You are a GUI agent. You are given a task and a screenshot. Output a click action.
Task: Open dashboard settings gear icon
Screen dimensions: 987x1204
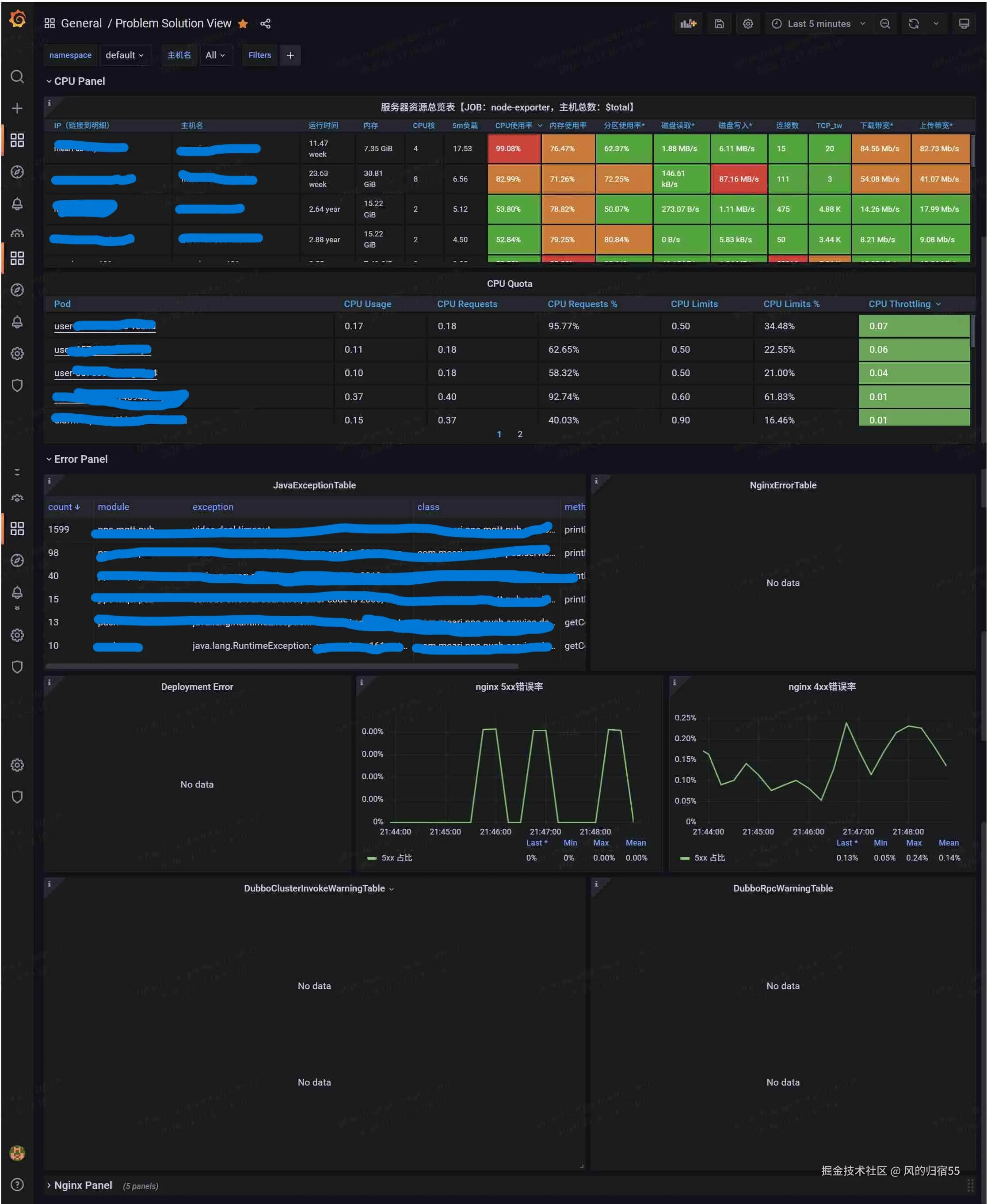coord(747,23)
